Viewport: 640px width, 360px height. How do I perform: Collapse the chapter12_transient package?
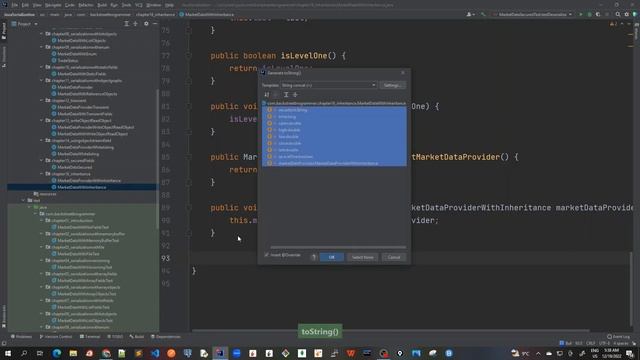pos(42,100)
